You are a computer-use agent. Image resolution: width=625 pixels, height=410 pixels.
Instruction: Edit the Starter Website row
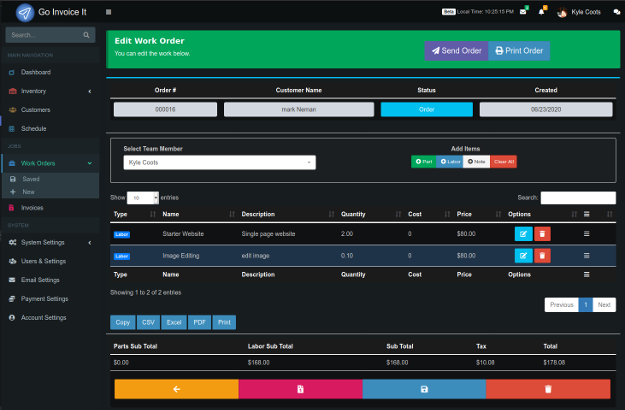point(523,233)
